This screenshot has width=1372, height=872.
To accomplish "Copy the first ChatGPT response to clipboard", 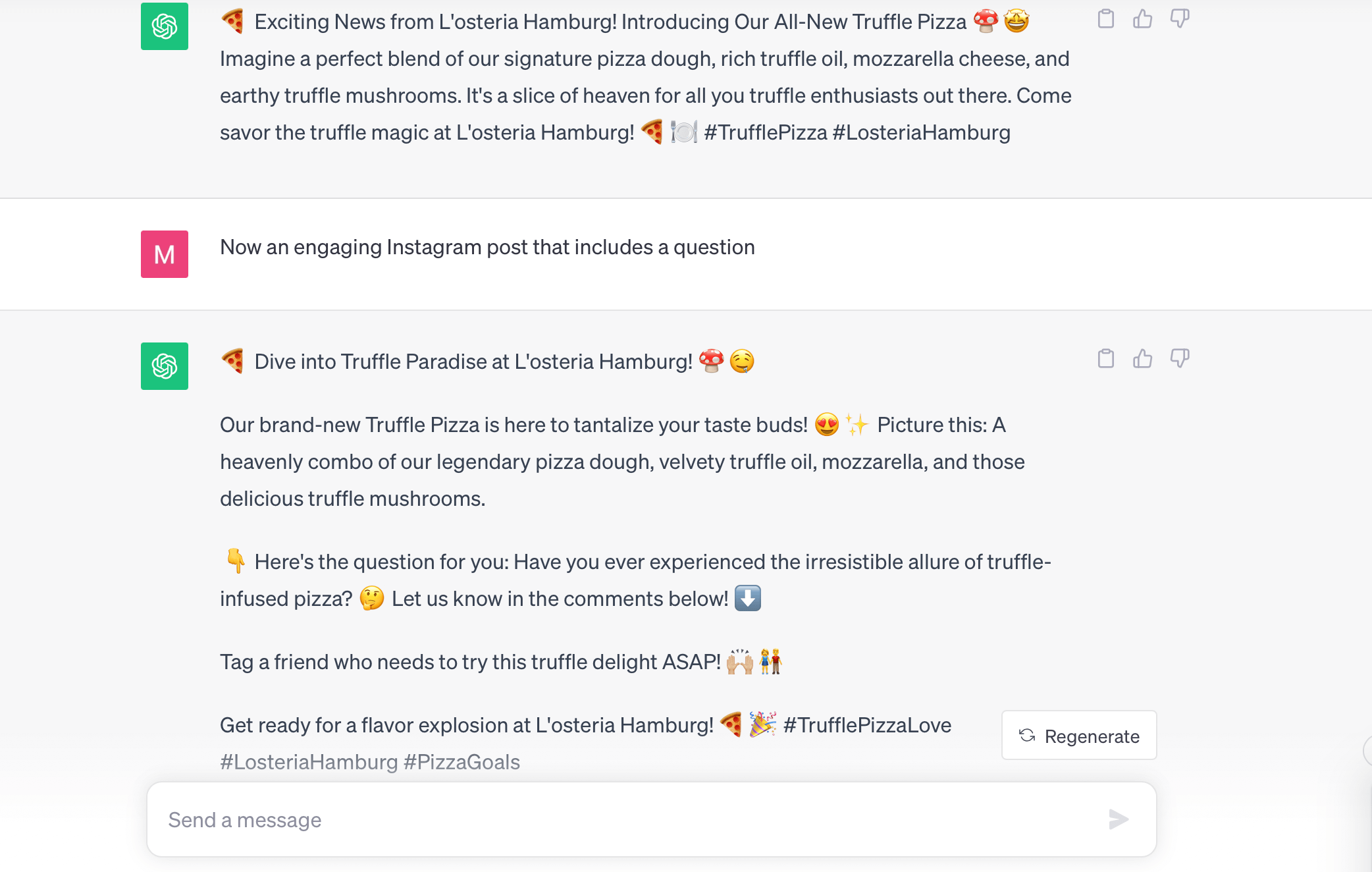I will (x=1106, y=20).
